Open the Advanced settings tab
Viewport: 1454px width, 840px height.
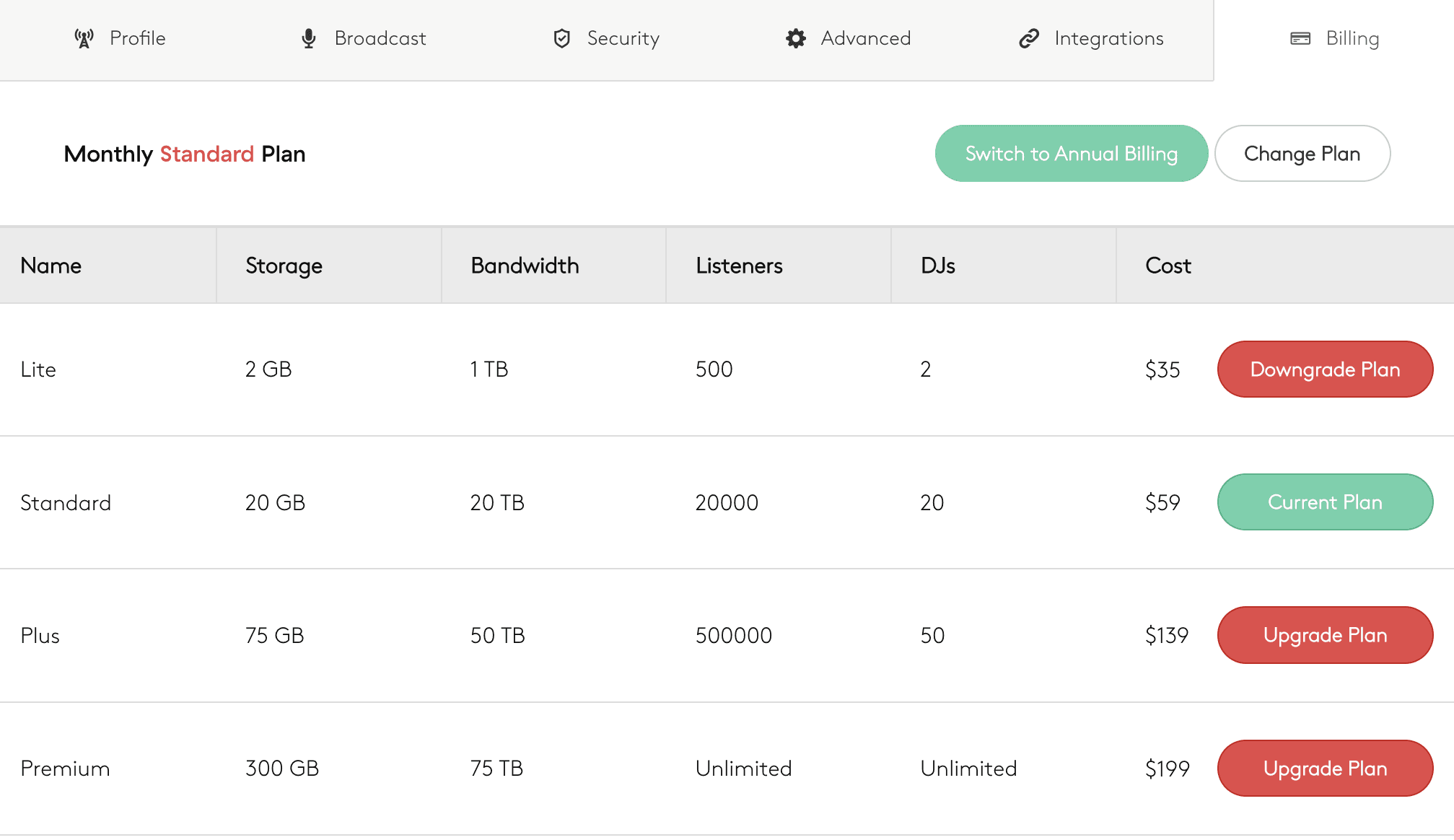tap(865, 38)
